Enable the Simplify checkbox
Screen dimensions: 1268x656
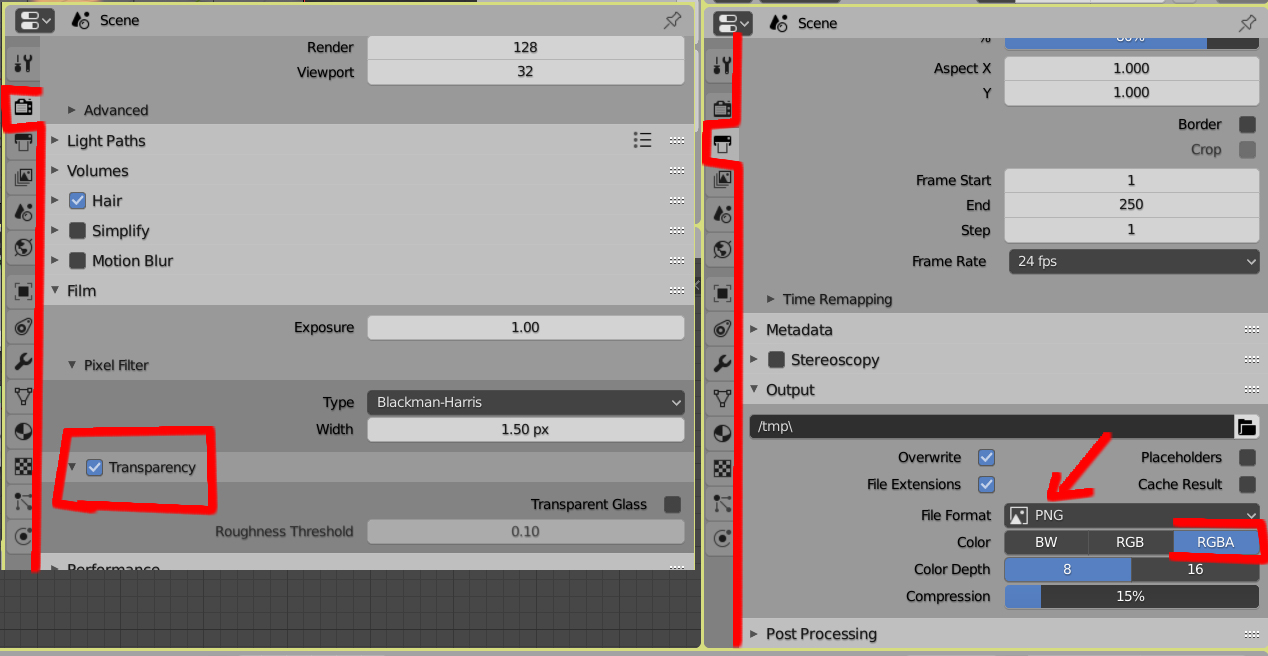point(77,230)
